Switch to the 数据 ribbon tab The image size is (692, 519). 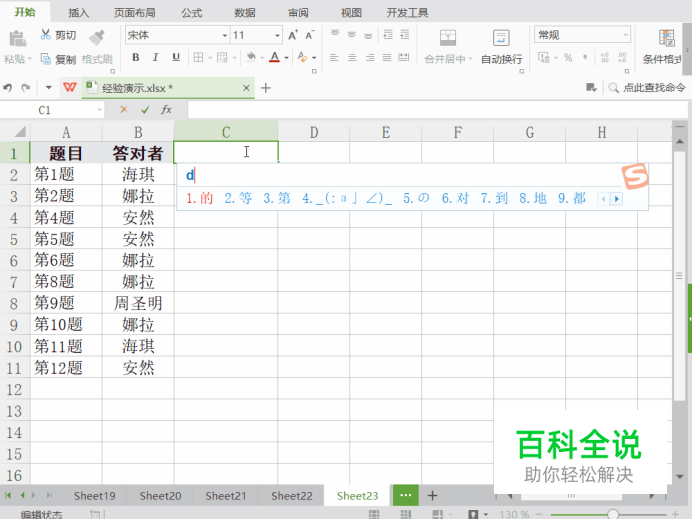tap(245, 12)
